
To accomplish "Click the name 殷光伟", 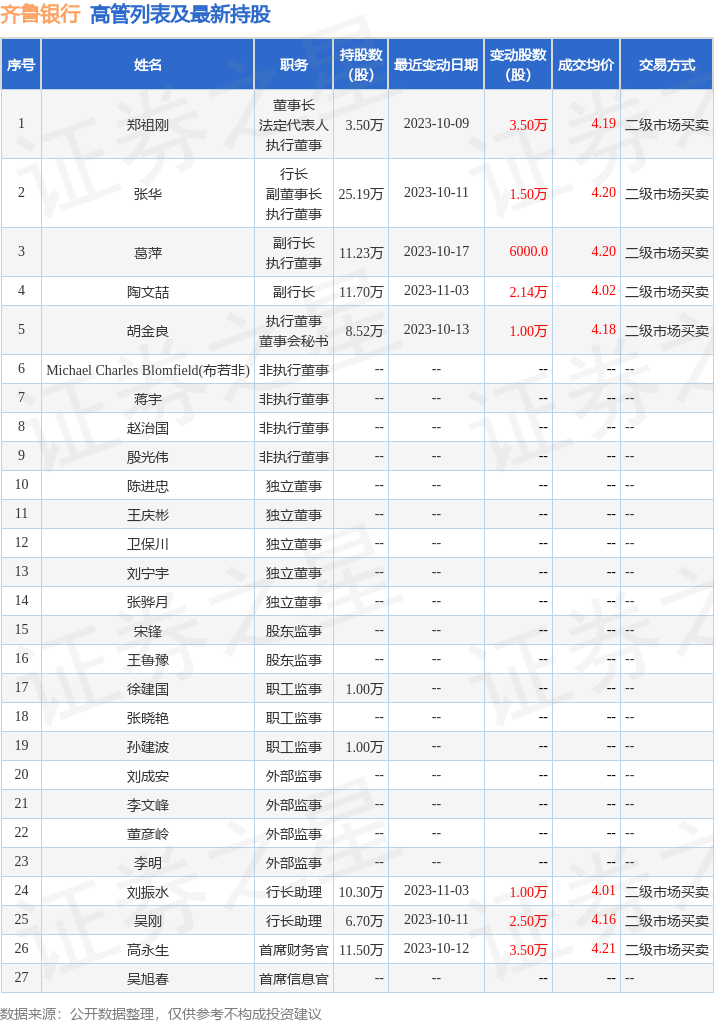I will 147,457.
